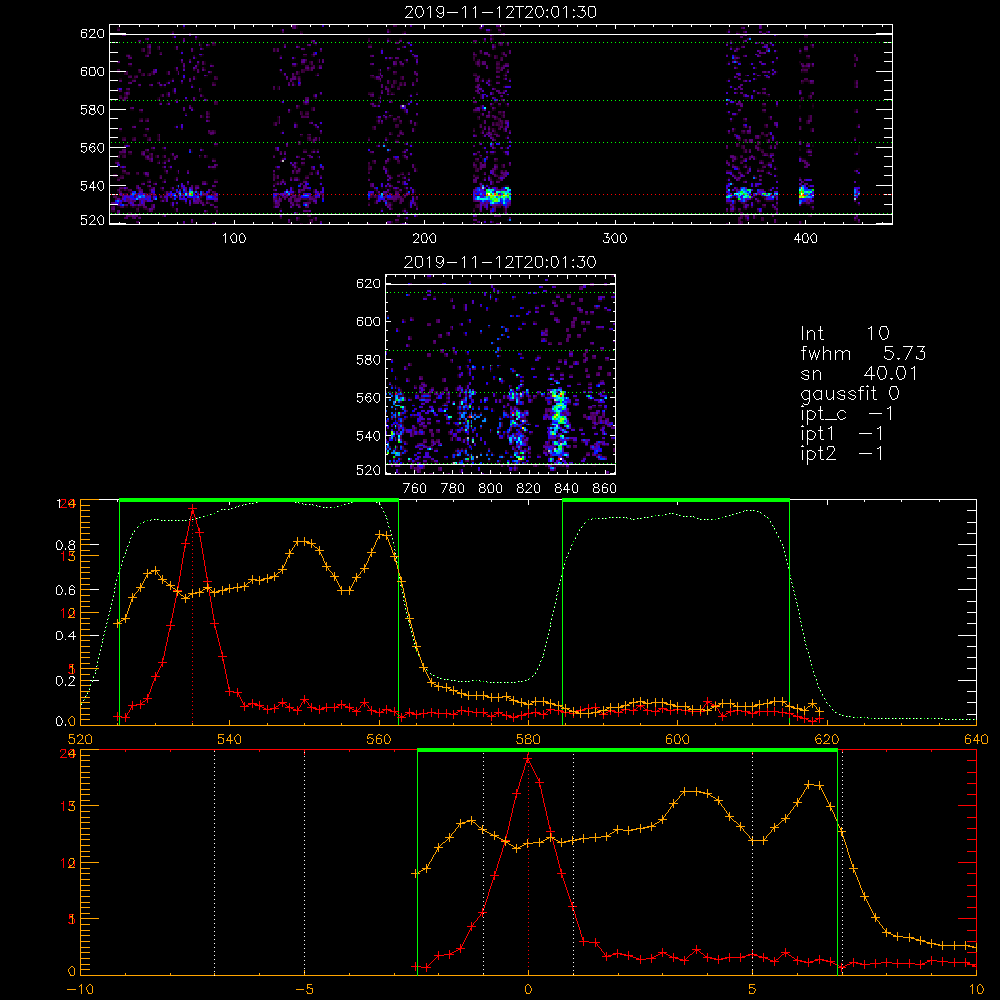Click tick label '840' below the square spectrogram
The image size is (1000, 1000).
(566, 489)
